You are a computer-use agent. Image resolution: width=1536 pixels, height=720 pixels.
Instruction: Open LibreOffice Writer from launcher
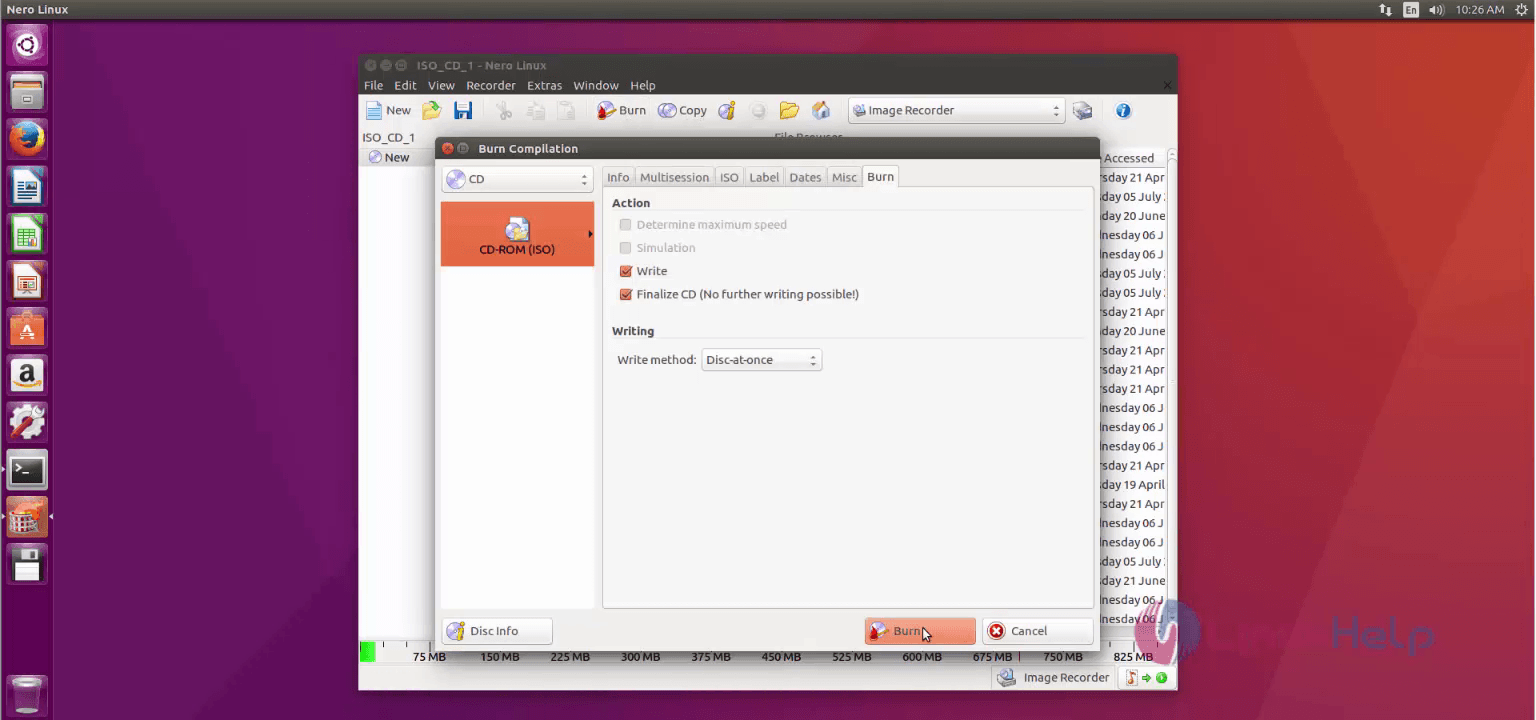click(x=27, y=187)
